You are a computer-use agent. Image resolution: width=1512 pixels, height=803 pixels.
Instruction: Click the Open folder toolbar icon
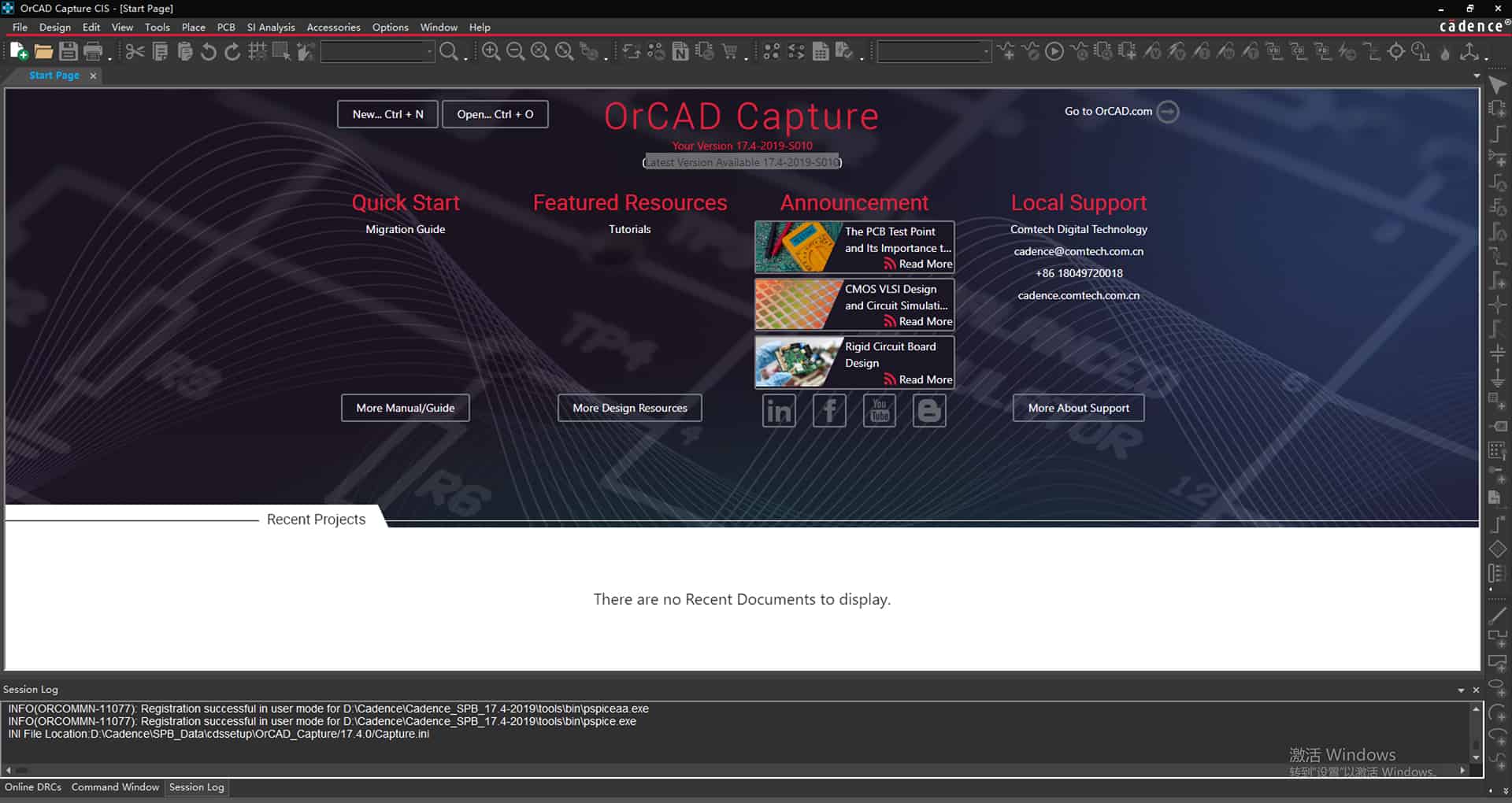point(43,52)
